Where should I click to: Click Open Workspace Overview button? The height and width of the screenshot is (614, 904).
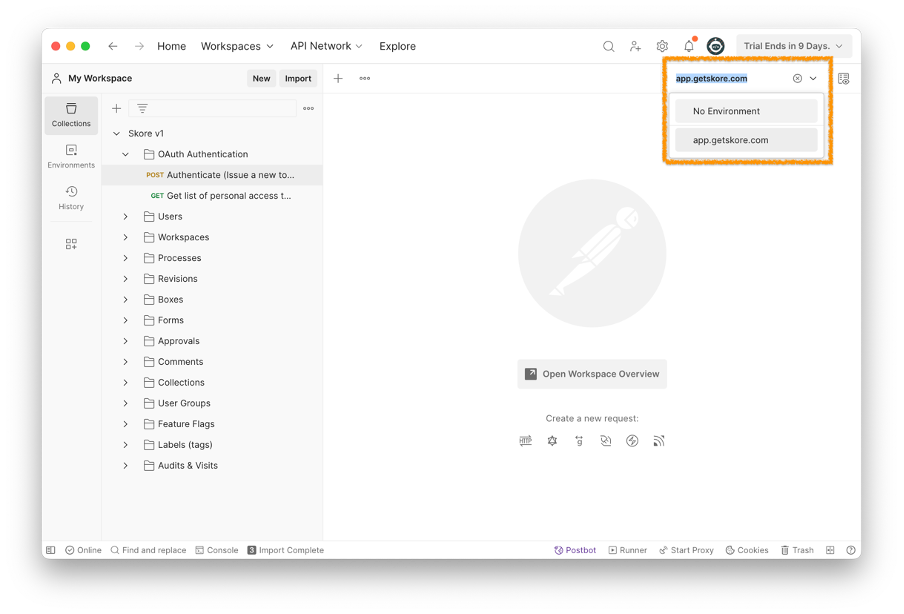[592, 374]
